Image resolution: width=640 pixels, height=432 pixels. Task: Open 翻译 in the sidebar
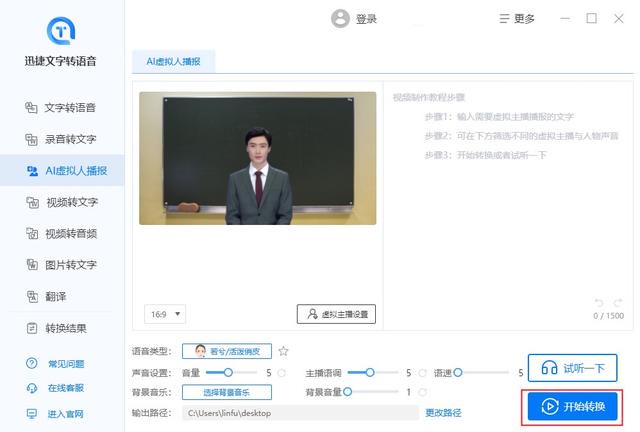[47, 296]
